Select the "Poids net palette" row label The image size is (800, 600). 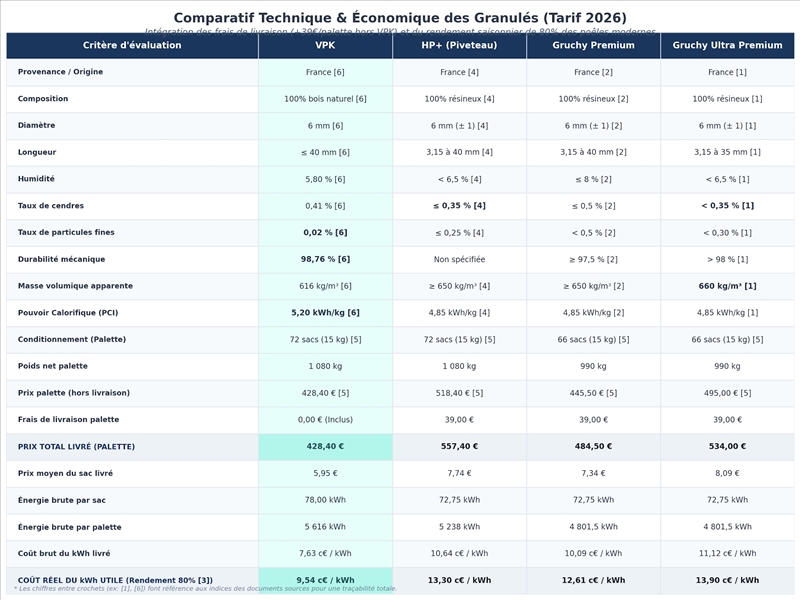pos(53,366)
